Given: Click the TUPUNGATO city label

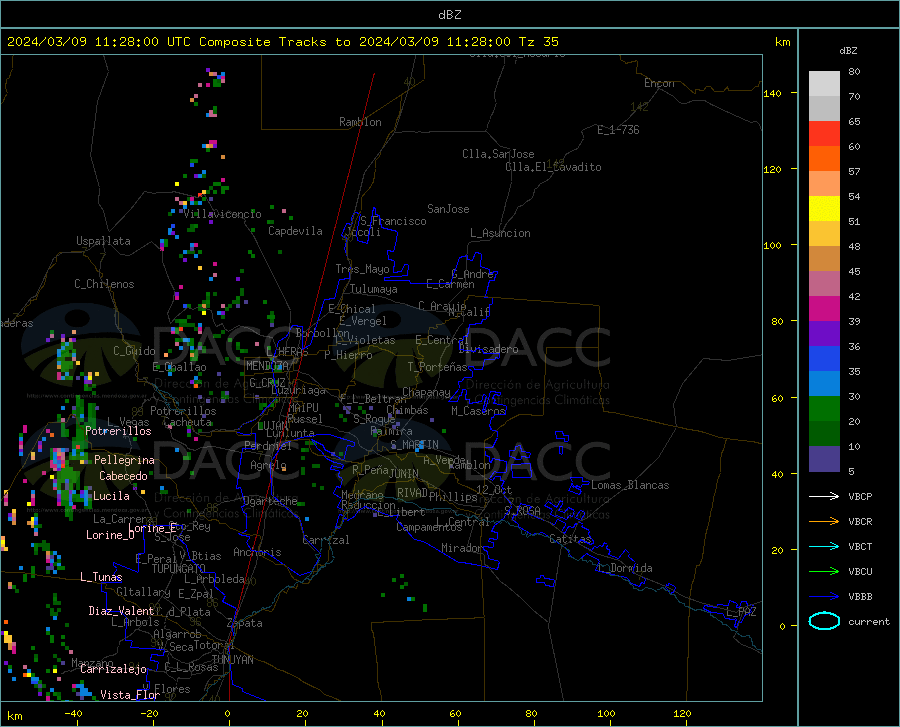Looking at the screenshot, I should [179, 569].
